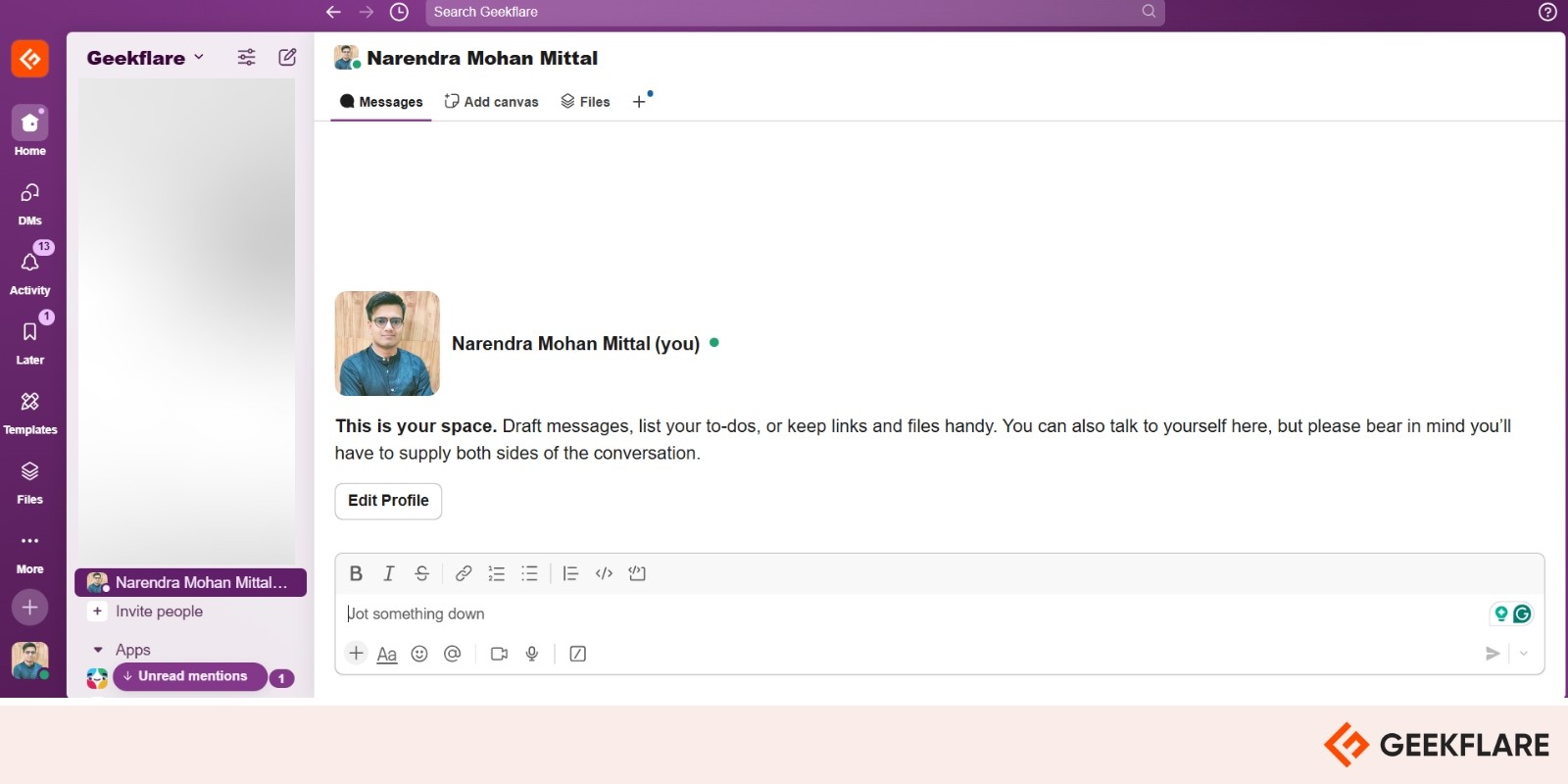Toggle strikethrough formatting
The image size is (1568, 784).
422,573
